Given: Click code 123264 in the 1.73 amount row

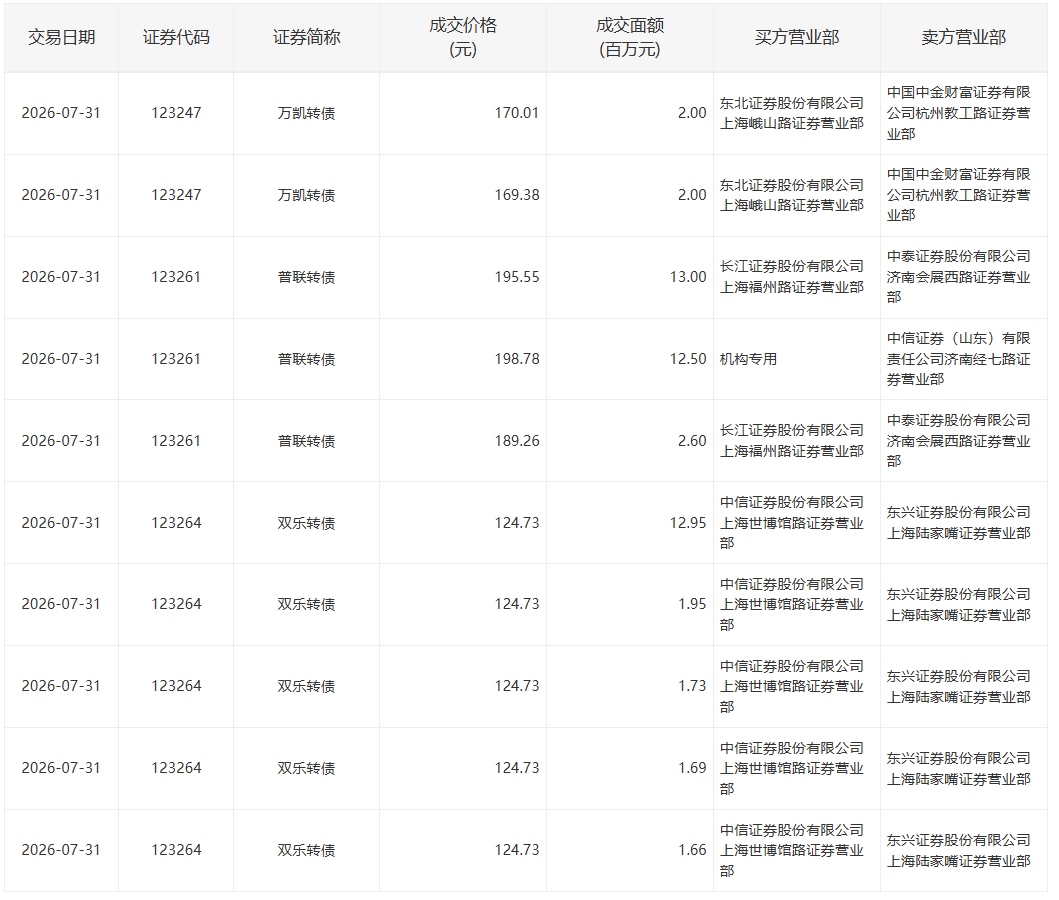Looking at the screenshot, I should click(176, 687).
